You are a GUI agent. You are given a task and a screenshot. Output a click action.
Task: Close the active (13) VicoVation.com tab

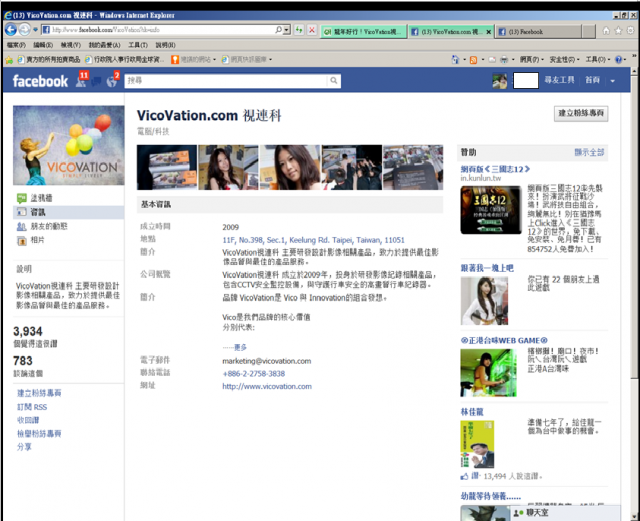[x=489, y=32]
